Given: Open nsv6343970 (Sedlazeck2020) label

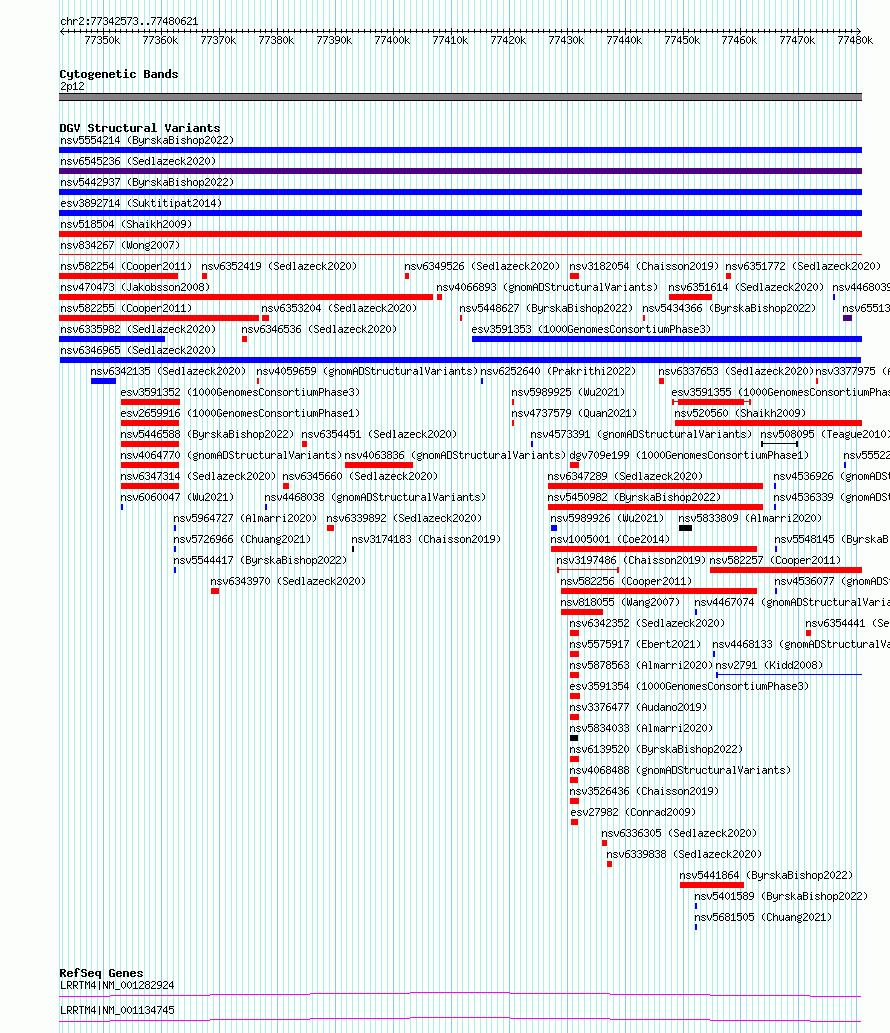Looking at the screenshot, I should point(289,583).
